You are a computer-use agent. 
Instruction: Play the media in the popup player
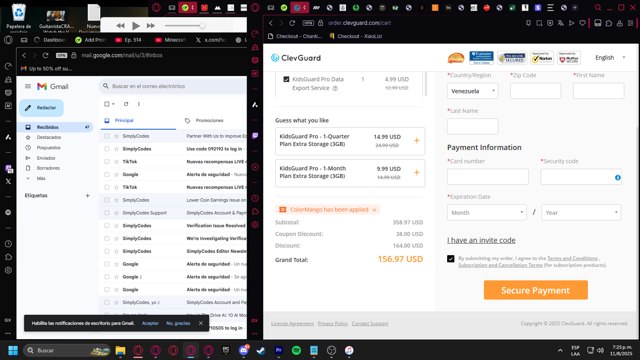(136, 26)
